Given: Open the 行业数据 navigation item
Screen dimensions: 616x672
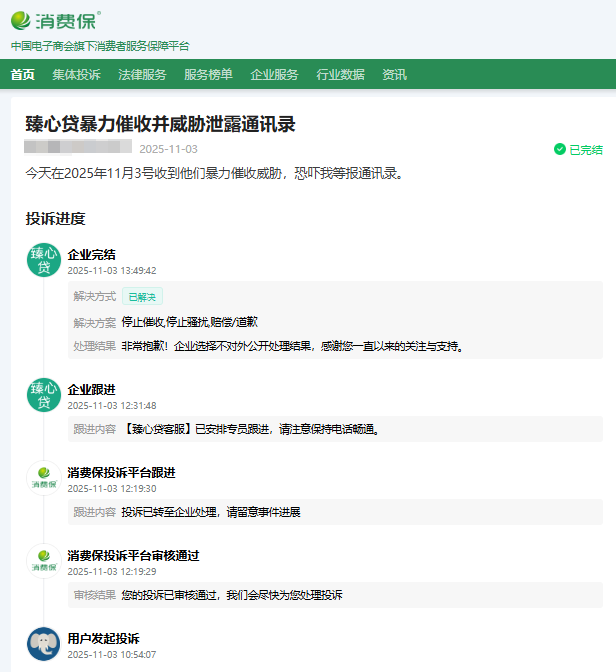Looking at the screenshot, I should (x=340, y=75).
